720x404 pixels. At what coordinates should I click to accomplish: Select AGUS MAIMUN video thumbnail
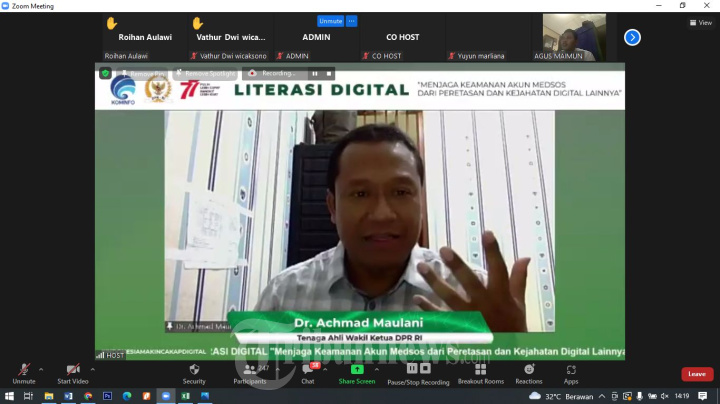(574, 38)
